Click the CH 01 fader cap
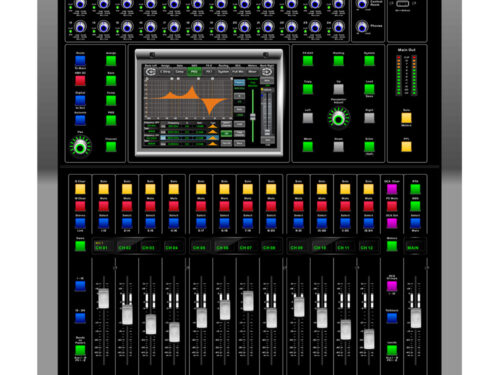 tap(104, 298)
